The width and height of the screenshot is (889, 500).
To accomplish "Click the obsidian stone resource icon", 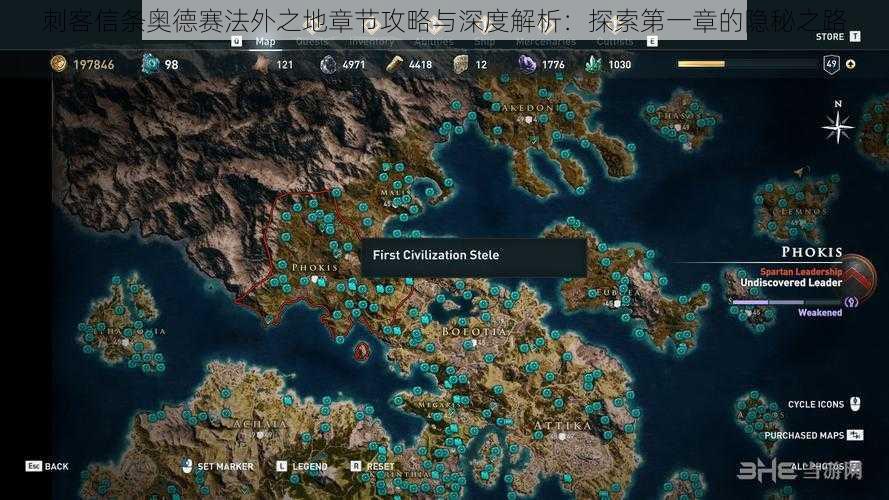I will (461, 64).
